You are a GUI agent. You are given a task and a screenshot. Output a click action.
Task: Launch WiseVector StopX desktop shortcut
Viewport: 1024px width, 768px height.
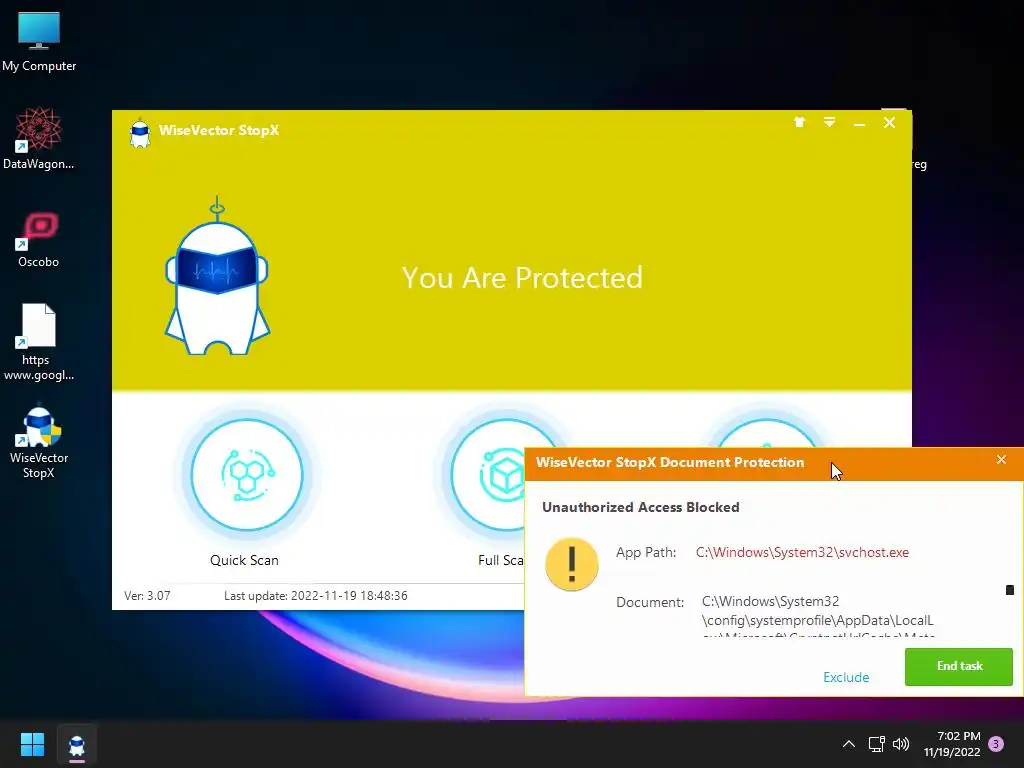coord(39,442)
